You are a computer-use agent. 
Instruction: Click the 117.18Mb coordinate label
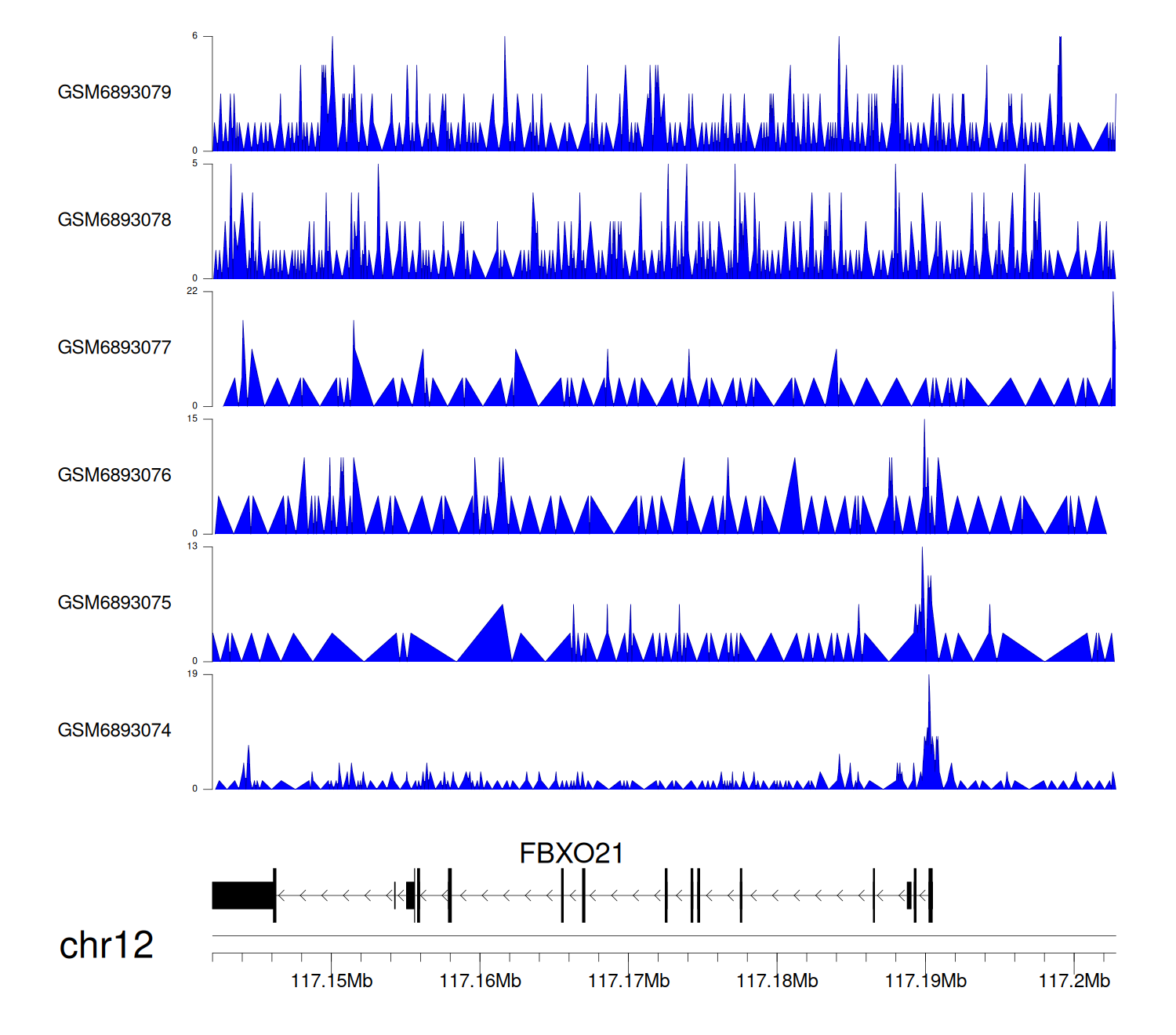(777, 981)
